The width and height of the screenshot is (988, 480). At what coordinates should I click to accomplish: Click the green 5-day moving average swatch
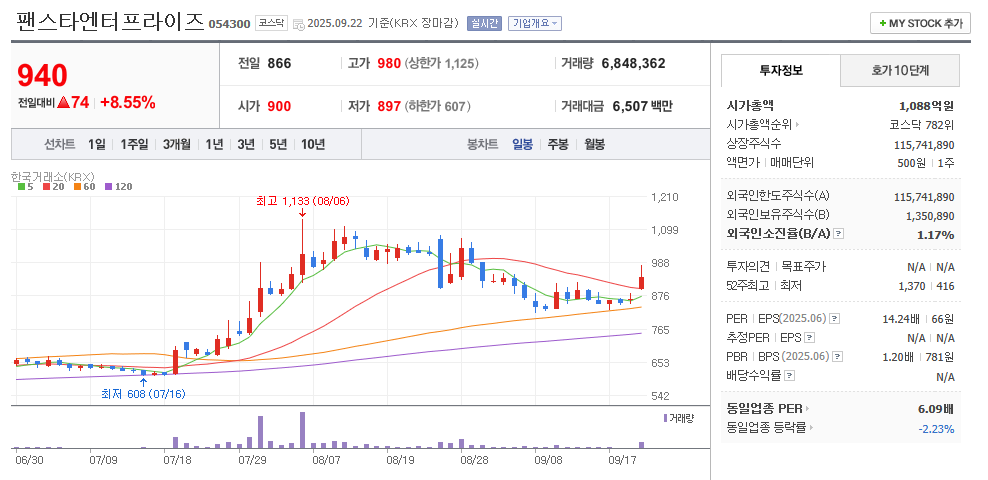point(21,186)
